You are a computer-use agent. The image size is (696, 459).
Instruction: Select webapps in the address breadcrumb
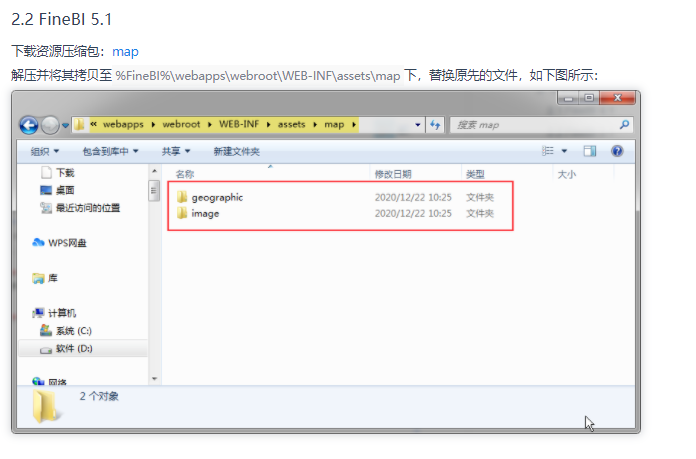123,124
